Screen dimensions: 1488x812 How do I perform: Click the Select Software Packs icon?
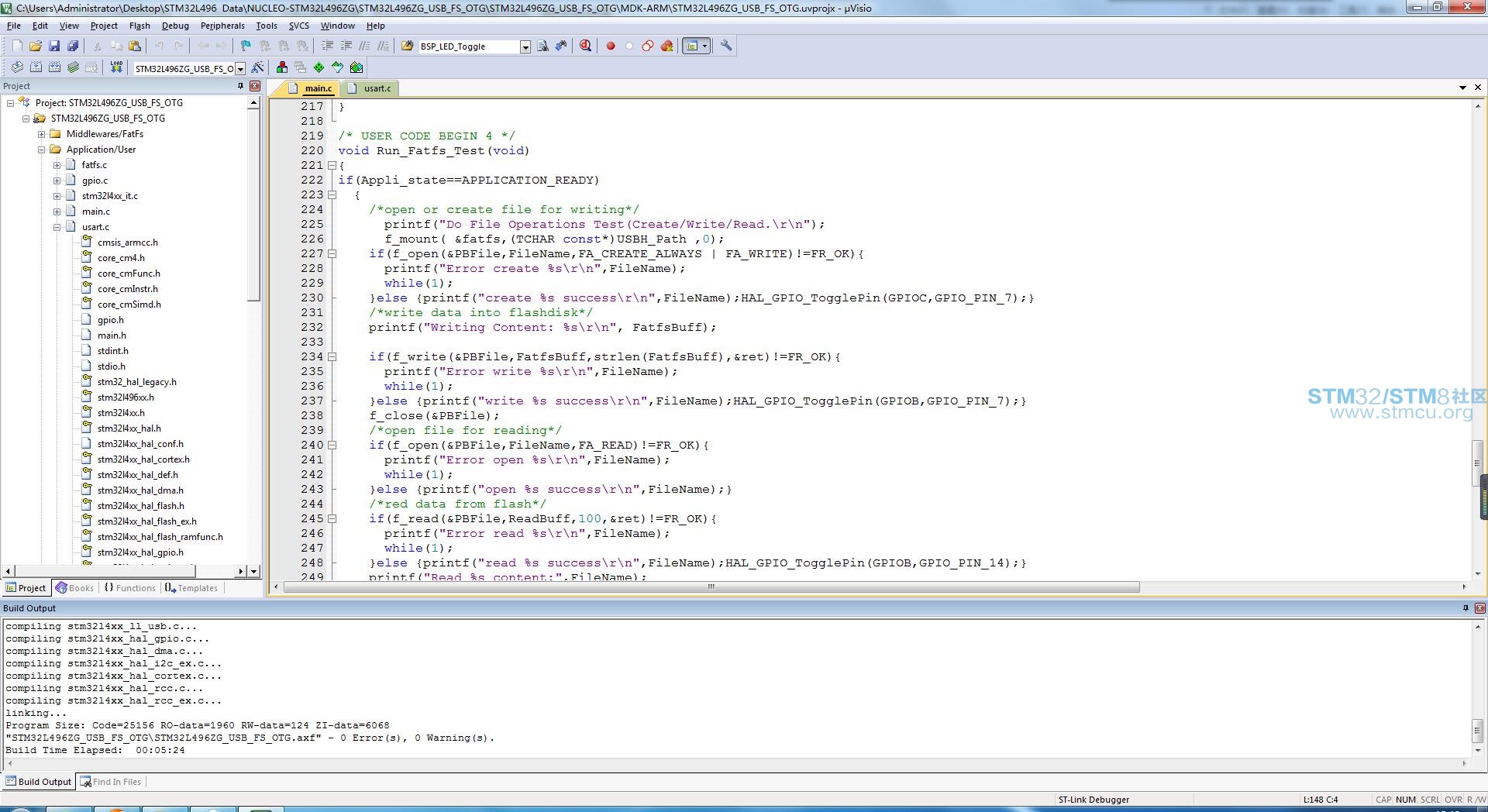(337, 68)
